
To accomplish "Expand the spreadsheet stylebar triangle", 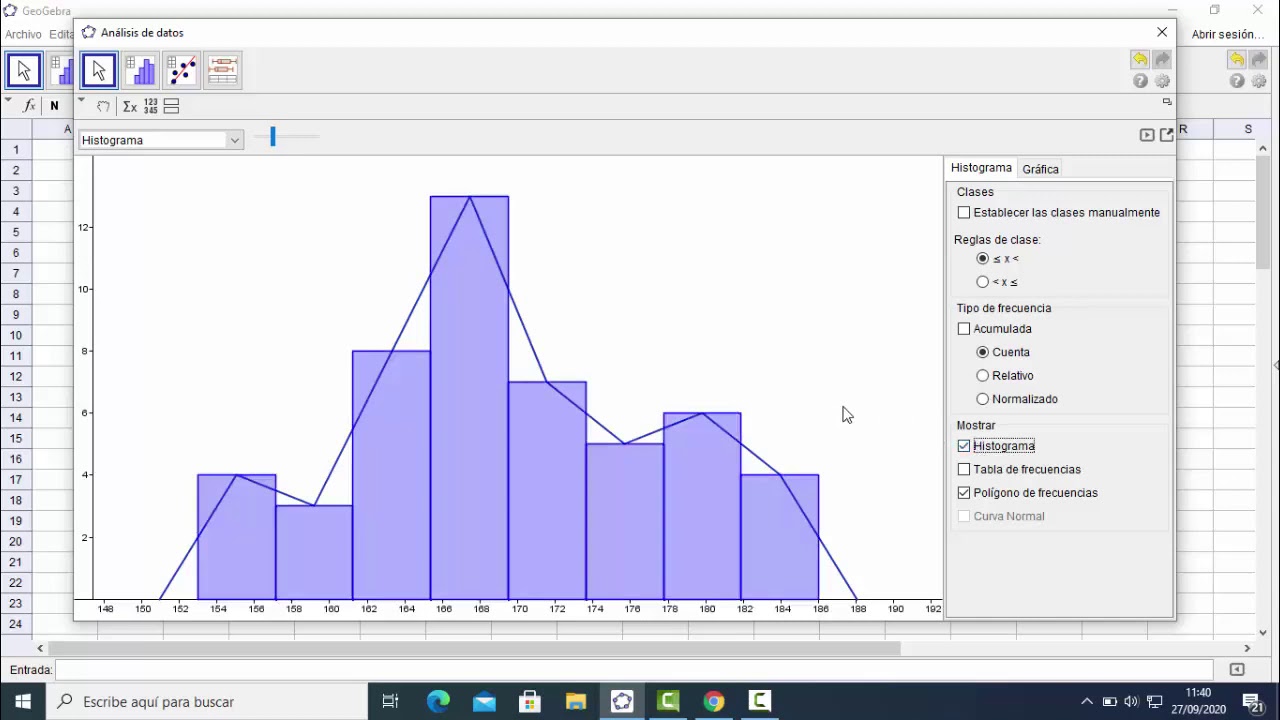I will point(8,100).
